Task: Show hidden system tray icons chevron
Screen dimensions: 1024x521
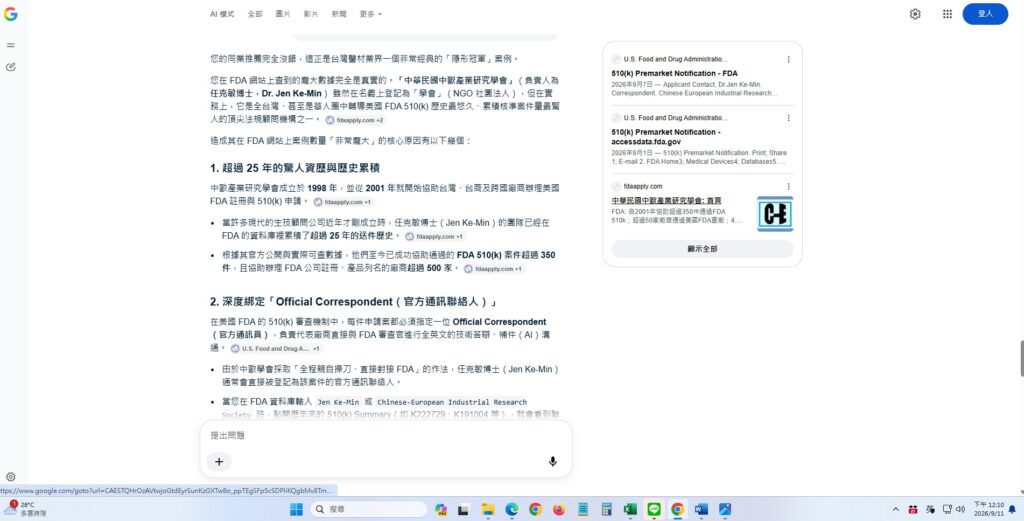Action: point(895,509)
